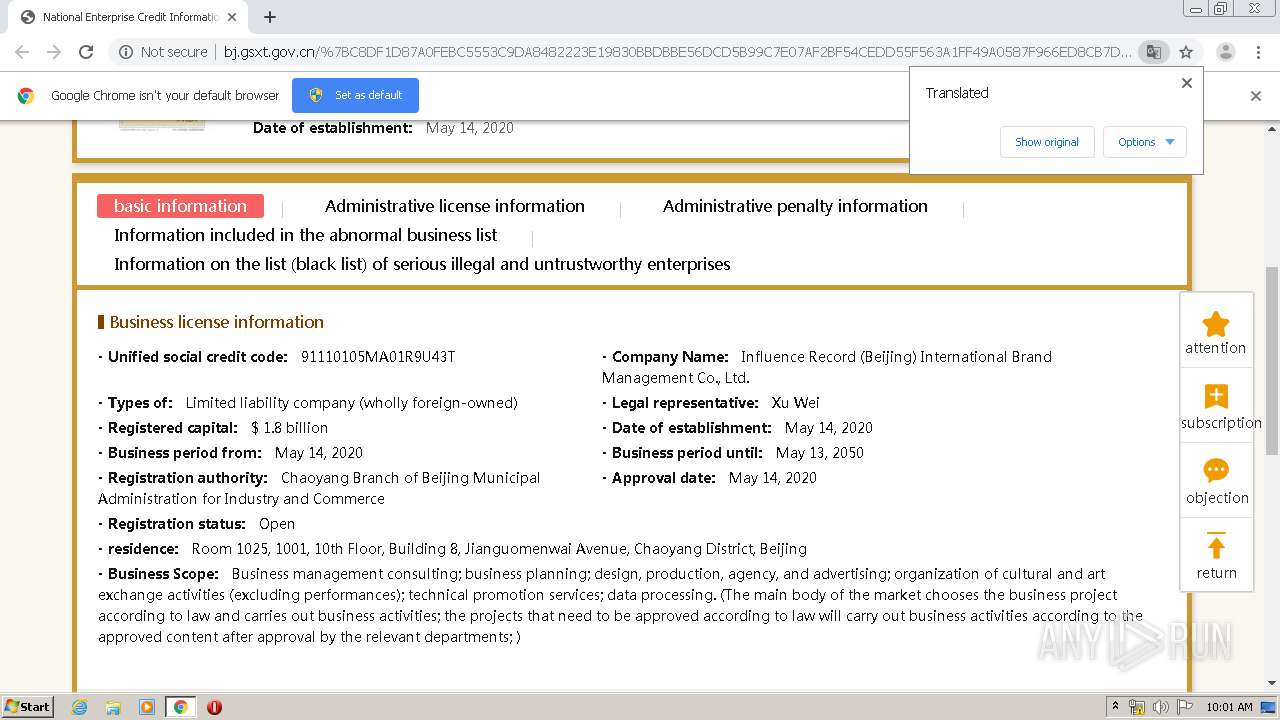Viewport: 1280px width, 720px height.
Task: Click the Registration status value Open
Action: [277, 524]
